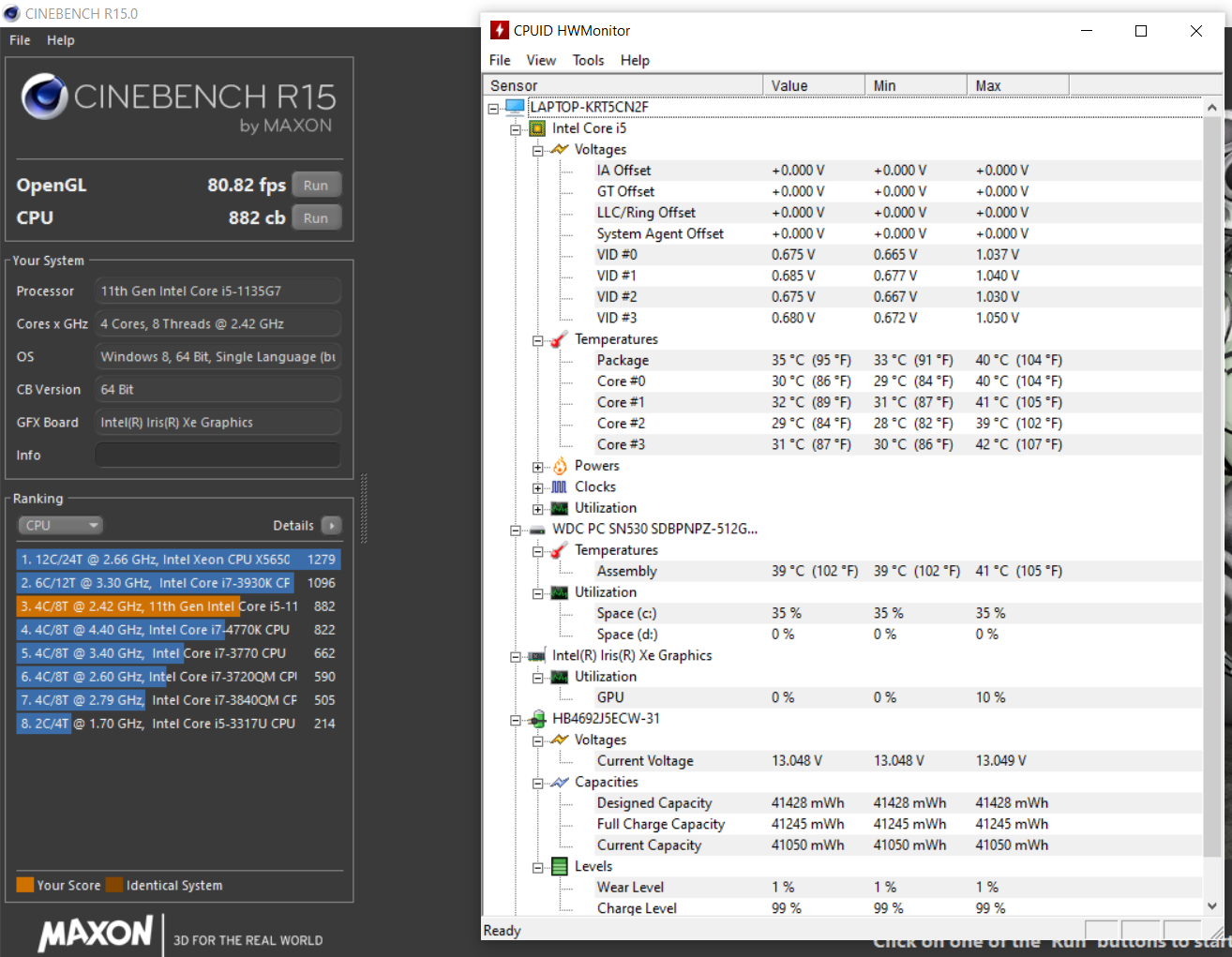Click the HWMonitor scrollbar down arrow
The height and width of the screenshot is (957, 1232).
point(1212,905)
